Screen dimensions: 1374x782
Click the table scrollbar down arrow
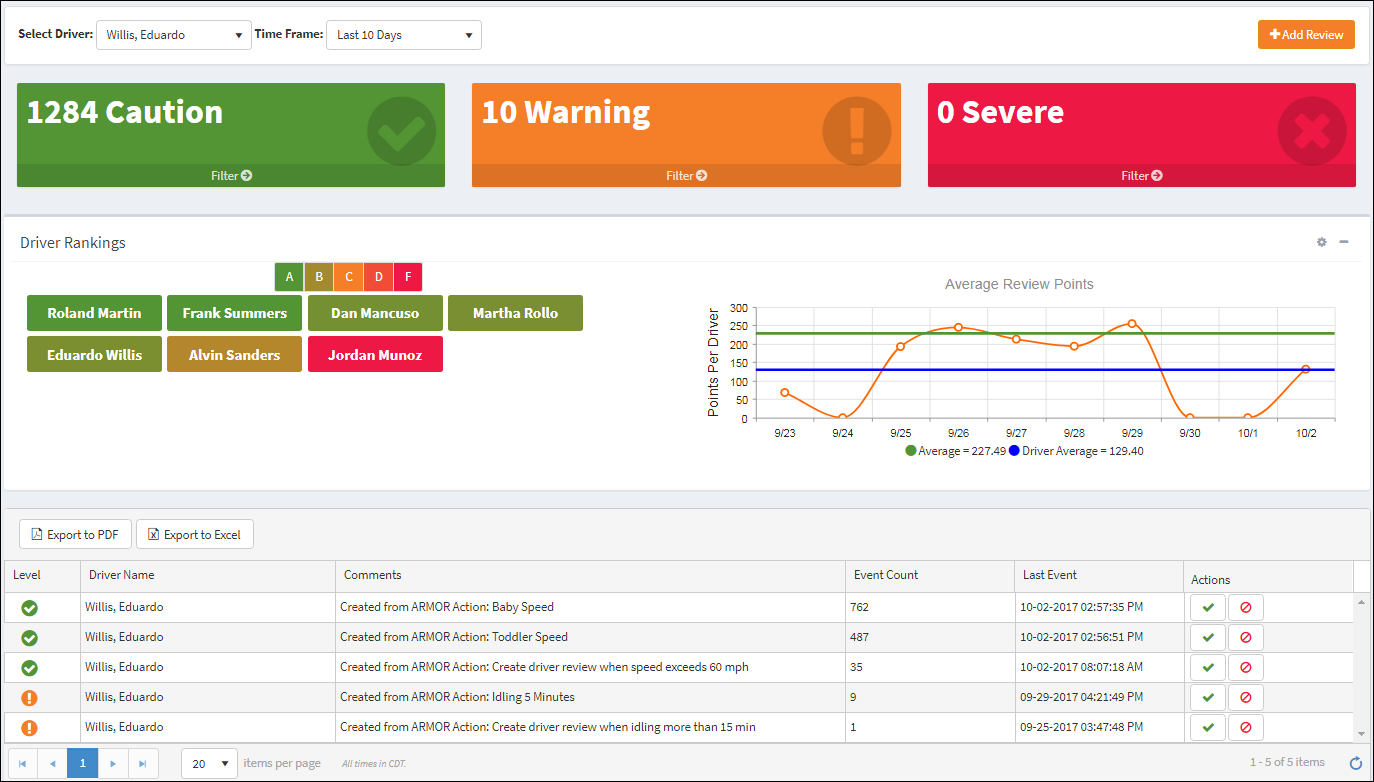[x=1361, y=733]
